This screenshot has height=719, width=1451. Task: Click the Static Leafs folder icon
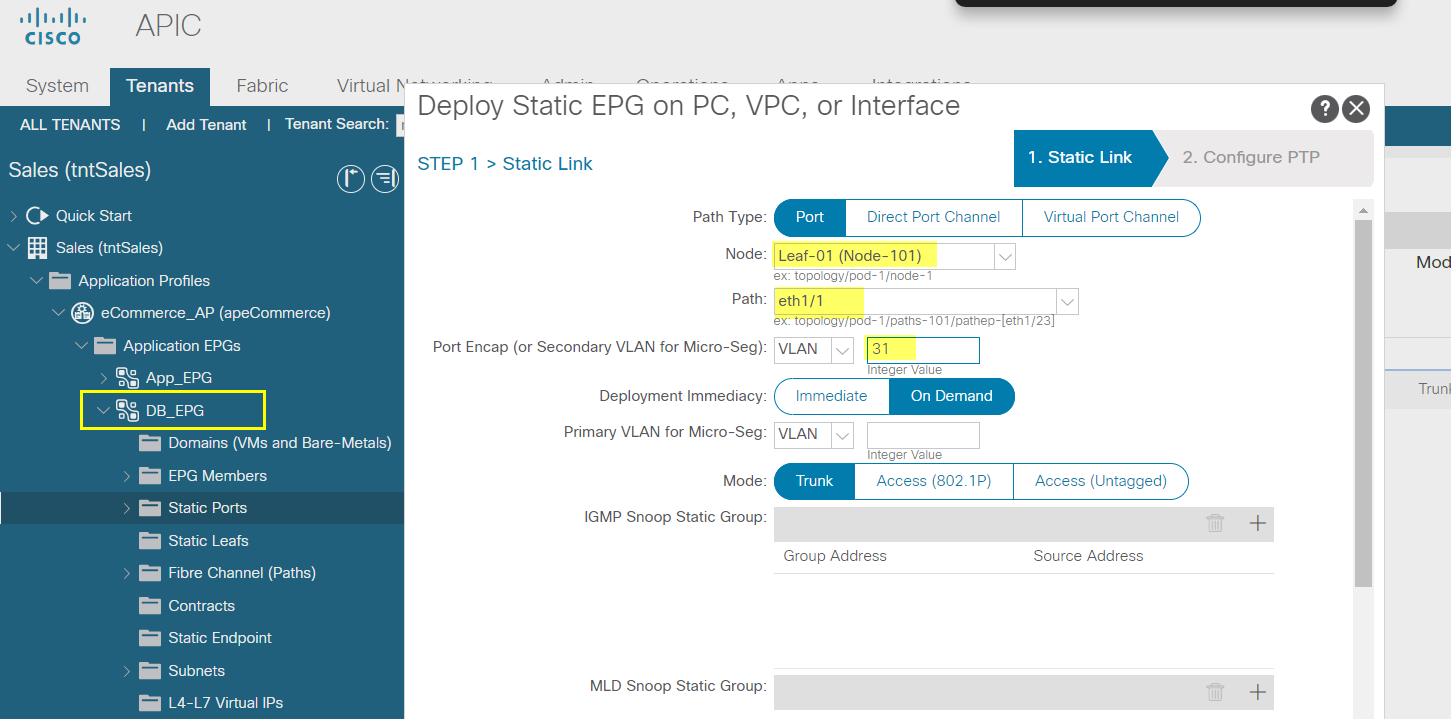click(150, 541)
